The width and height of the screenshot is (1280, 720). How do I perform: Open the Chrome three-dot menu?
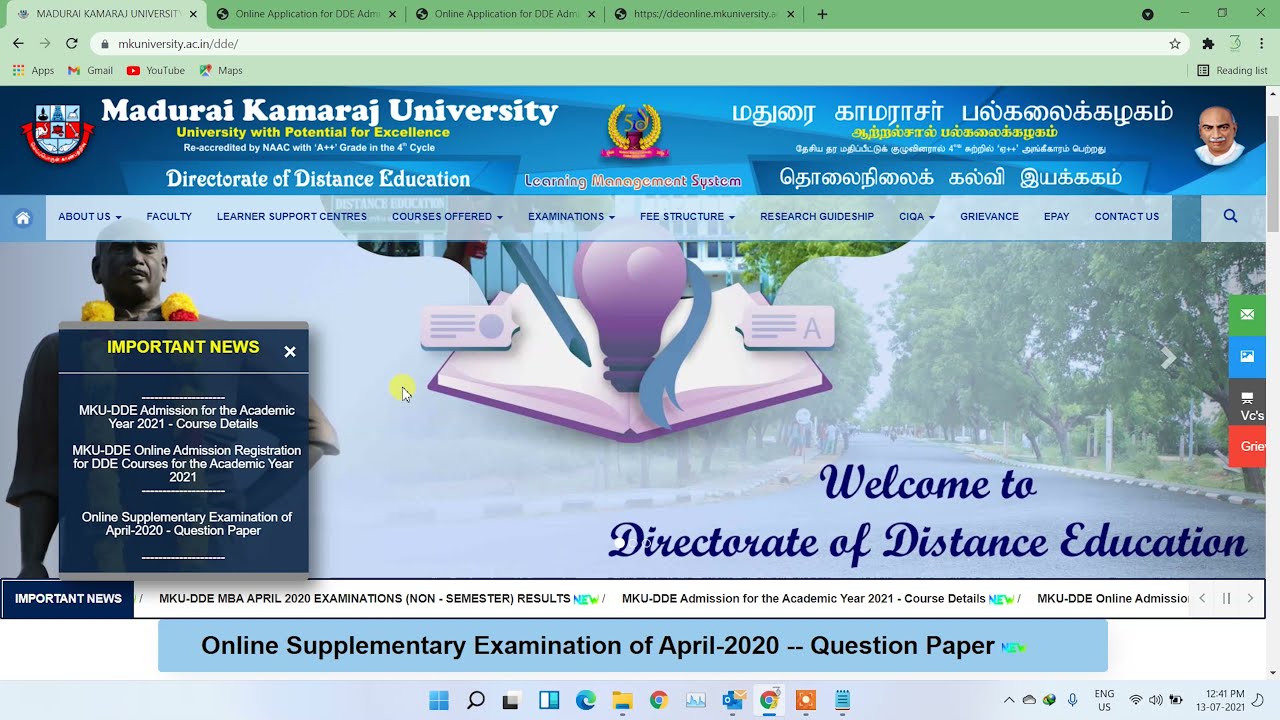point(1262,44)
